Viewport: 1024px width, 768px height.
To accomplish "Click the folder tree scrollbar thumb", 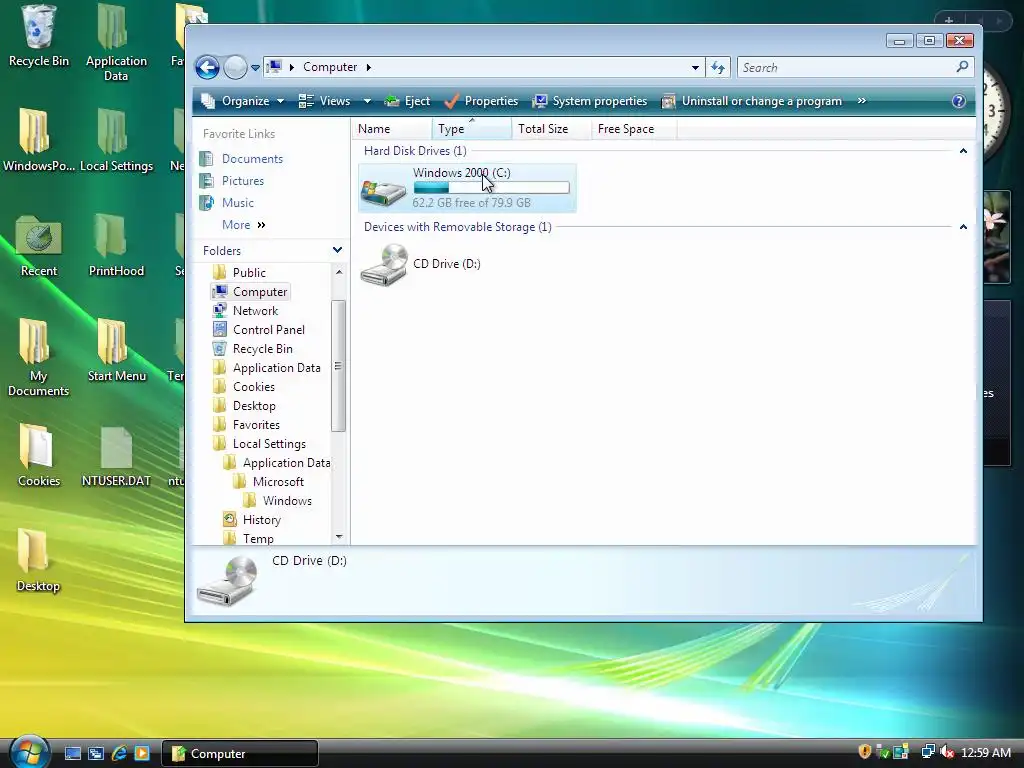I will coord(338,366).
